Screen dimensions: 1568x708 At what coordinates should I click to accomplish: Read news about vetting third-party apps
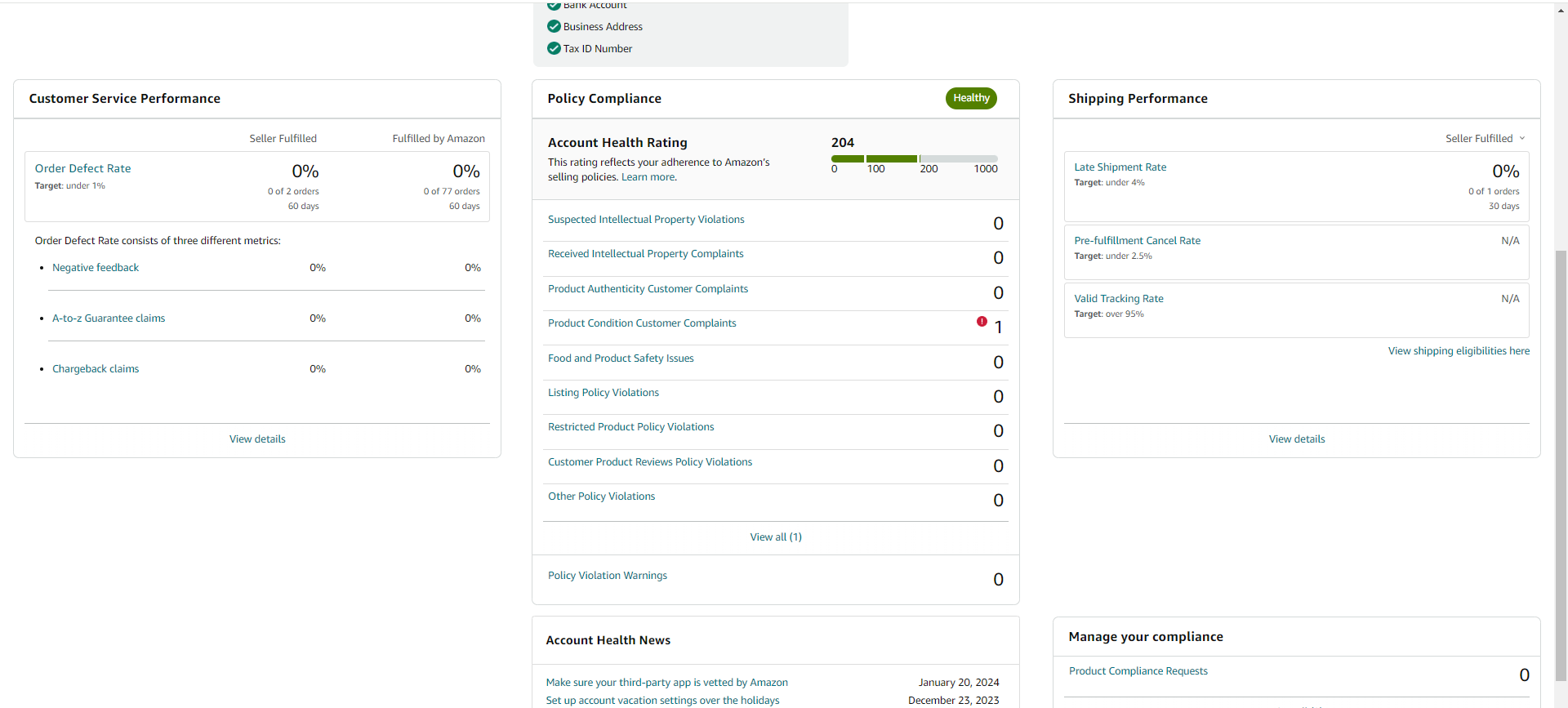[666, 683]
